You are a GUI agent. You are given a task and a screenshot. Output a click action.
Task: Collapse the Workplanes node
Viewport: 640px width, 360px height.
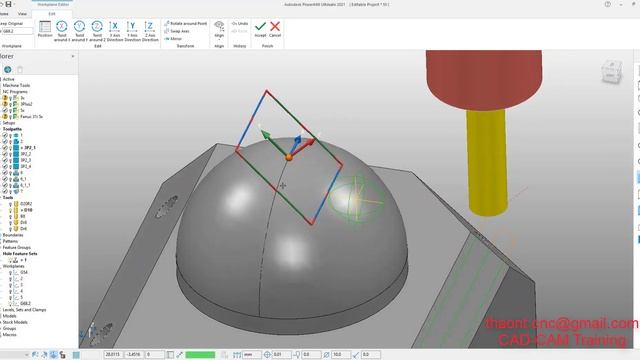point(13,266)
